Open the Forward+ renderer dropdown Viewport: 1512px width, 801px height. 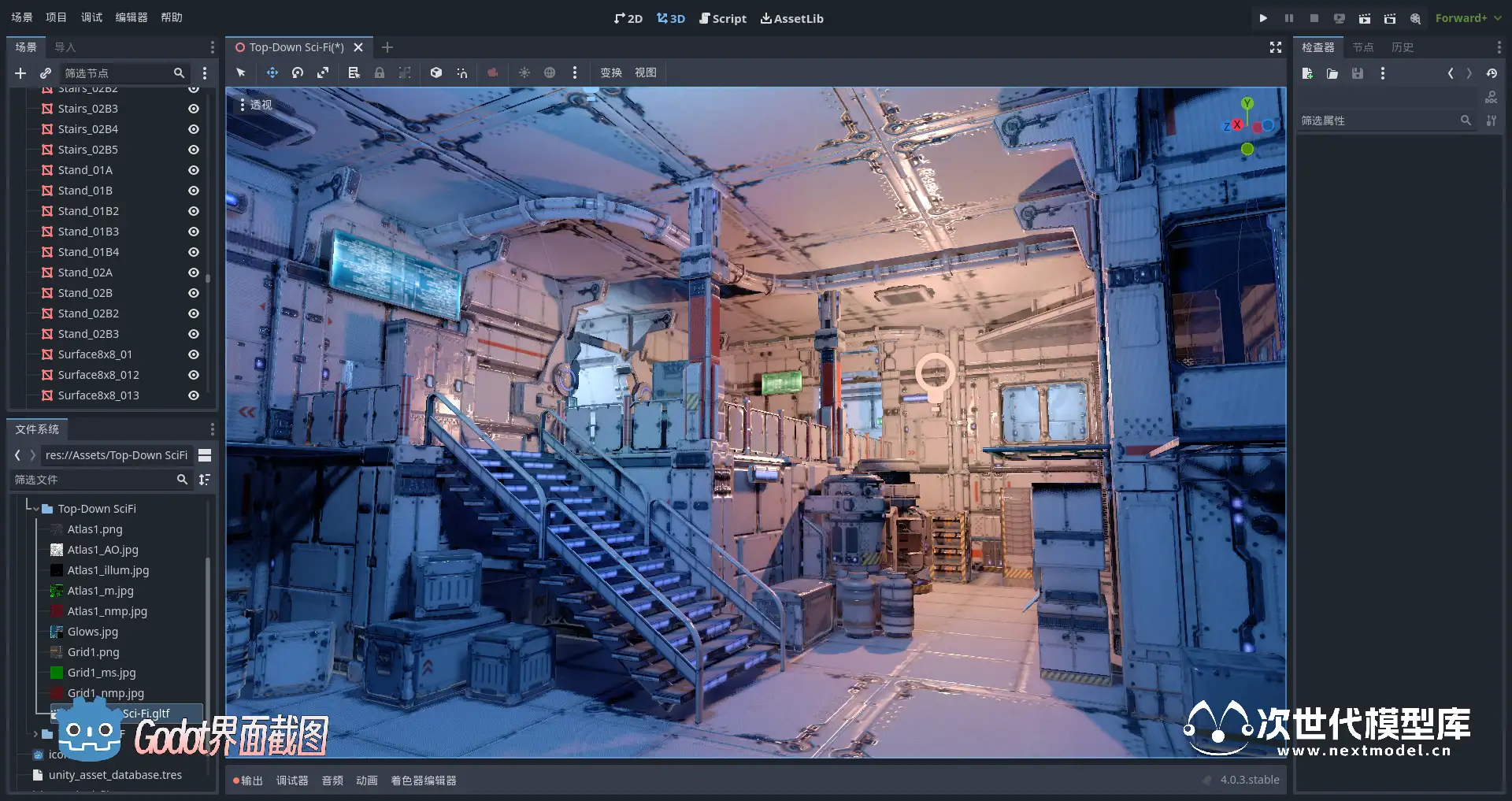[1468, 18]
